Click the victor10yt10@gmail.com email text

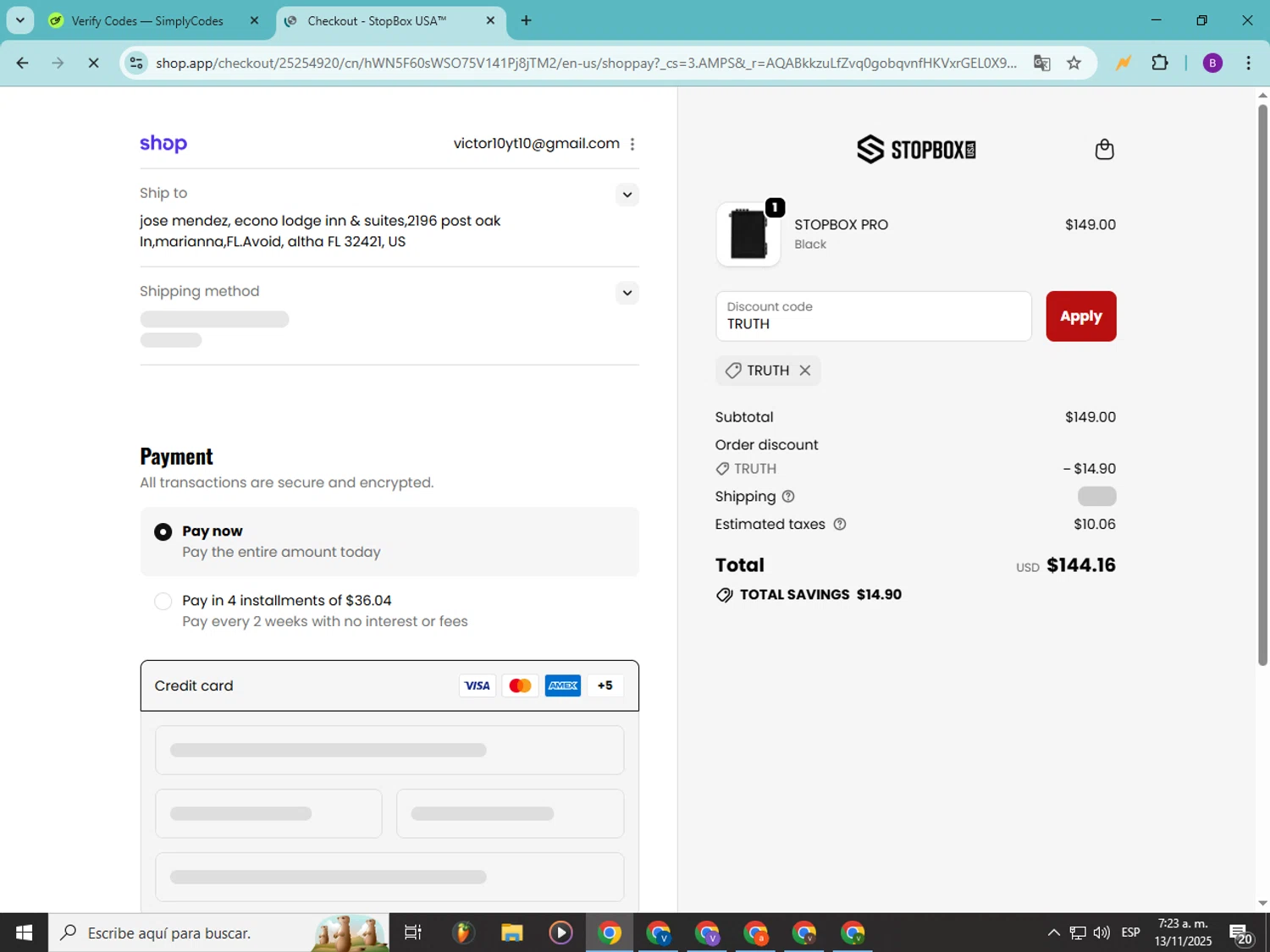coord(536,144)
